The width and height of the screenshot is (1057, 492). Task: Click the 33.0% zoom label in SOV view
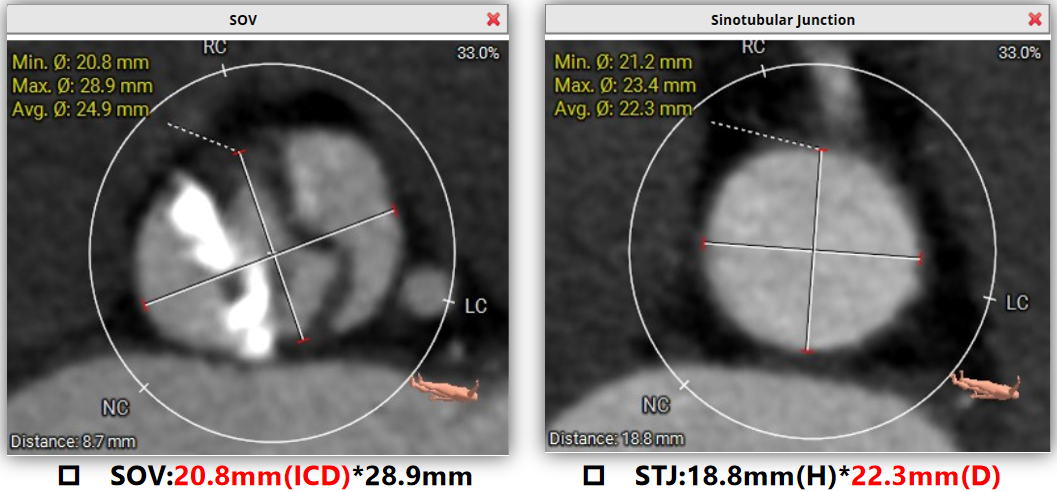click(x=479, y=54)
